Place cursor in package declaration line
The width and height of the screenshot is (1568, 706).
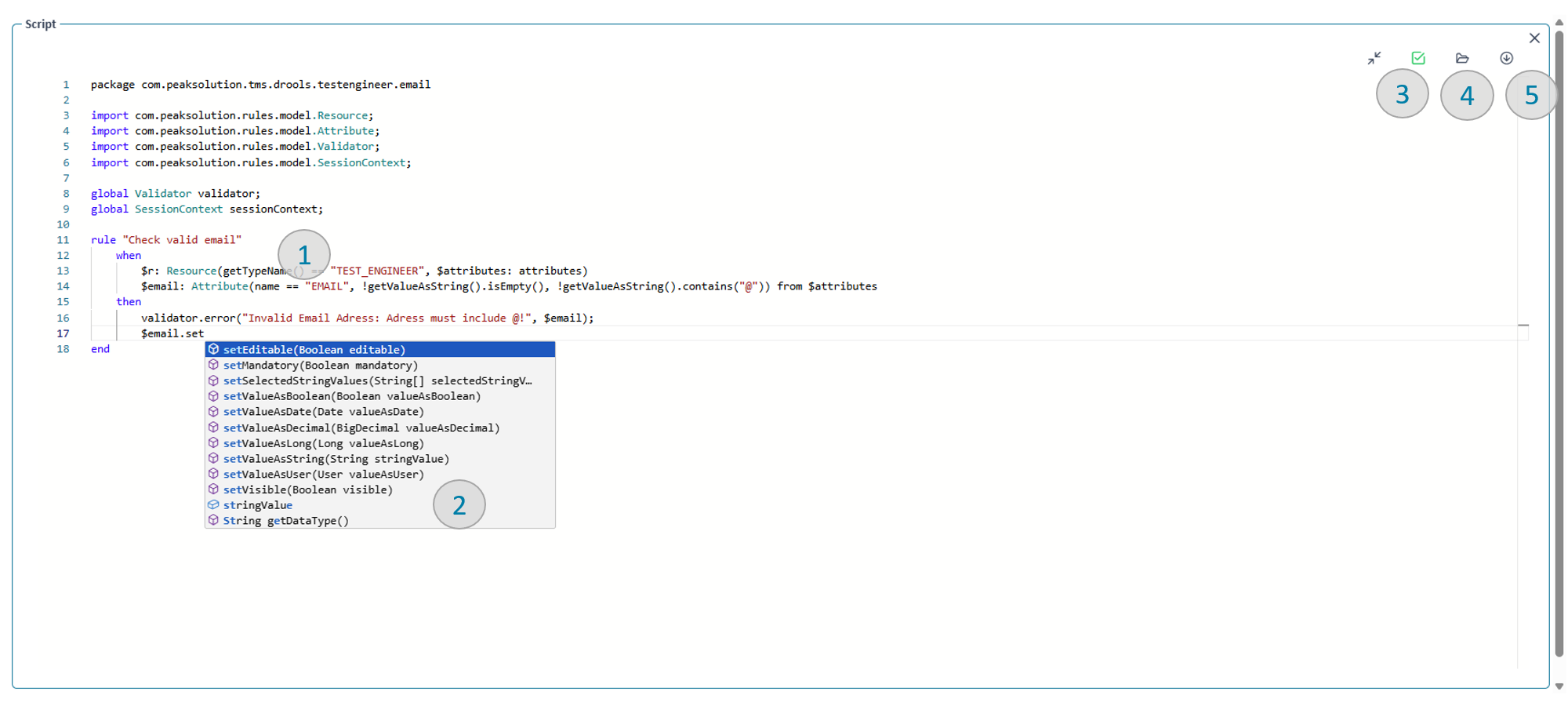(x=260, y=85)
